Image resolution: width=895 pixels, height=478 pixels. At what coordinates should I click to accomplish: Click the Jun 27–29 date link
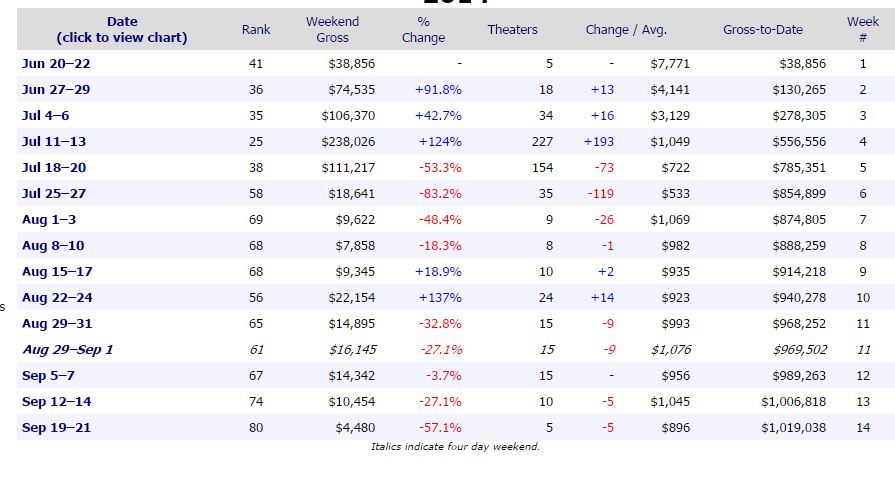(55, 89)
